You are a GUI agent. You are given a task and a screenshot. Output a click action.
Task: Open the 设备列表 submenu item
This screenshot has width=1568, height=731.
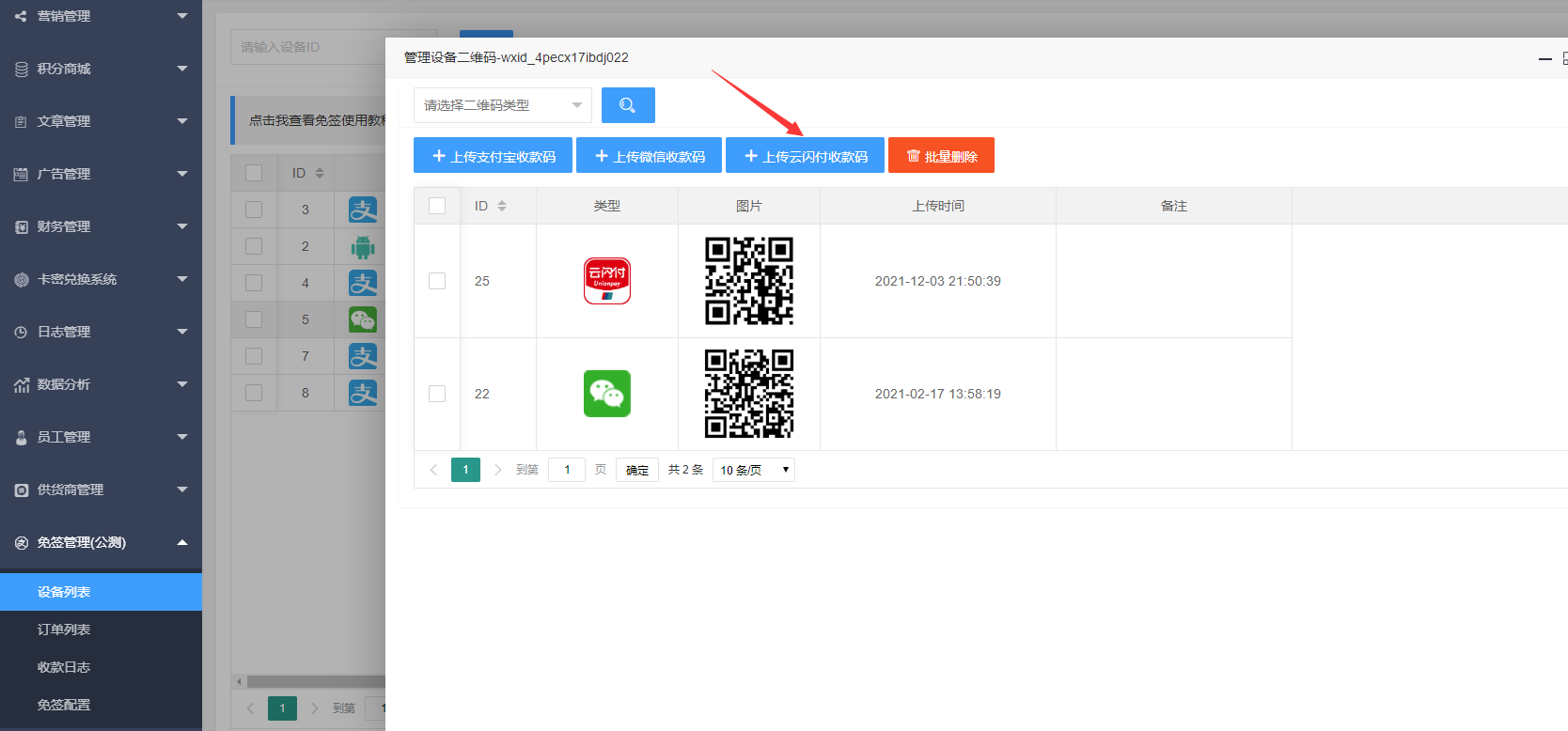pos(101,592)
